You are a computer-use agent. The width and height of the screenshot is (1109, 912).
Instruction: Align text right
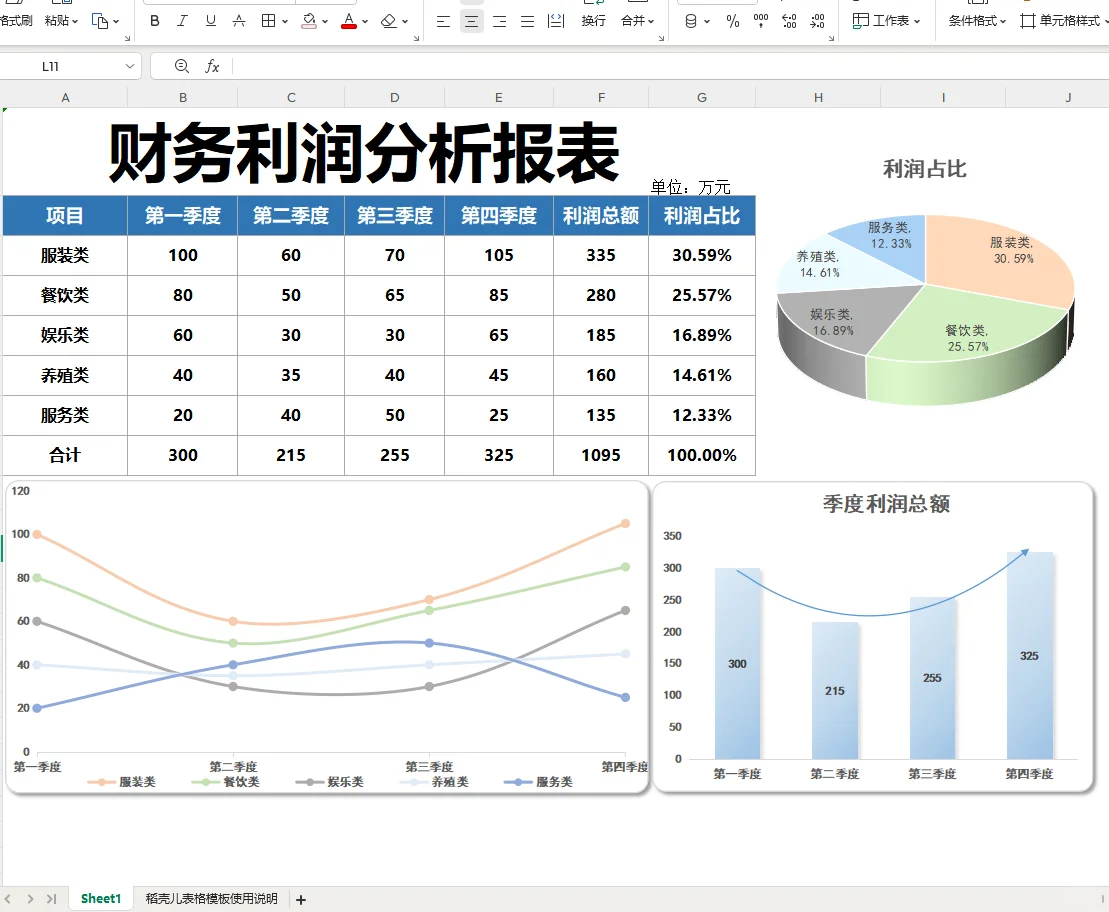pos(499,21)
